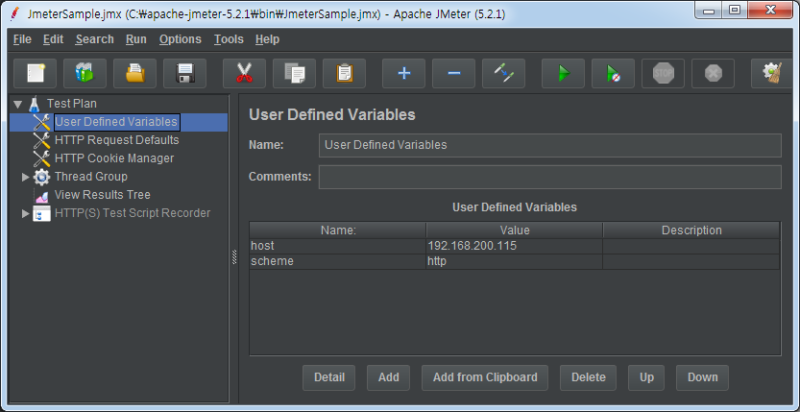The height and width of the screenshot is (412, 800).
Task: Open the Search menu
Action: (94, 39)
